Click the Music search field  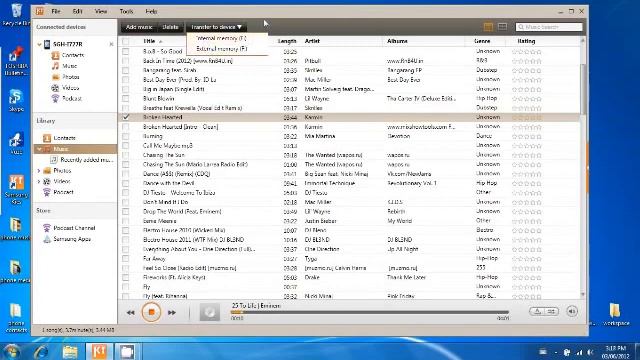coord(549,27)
